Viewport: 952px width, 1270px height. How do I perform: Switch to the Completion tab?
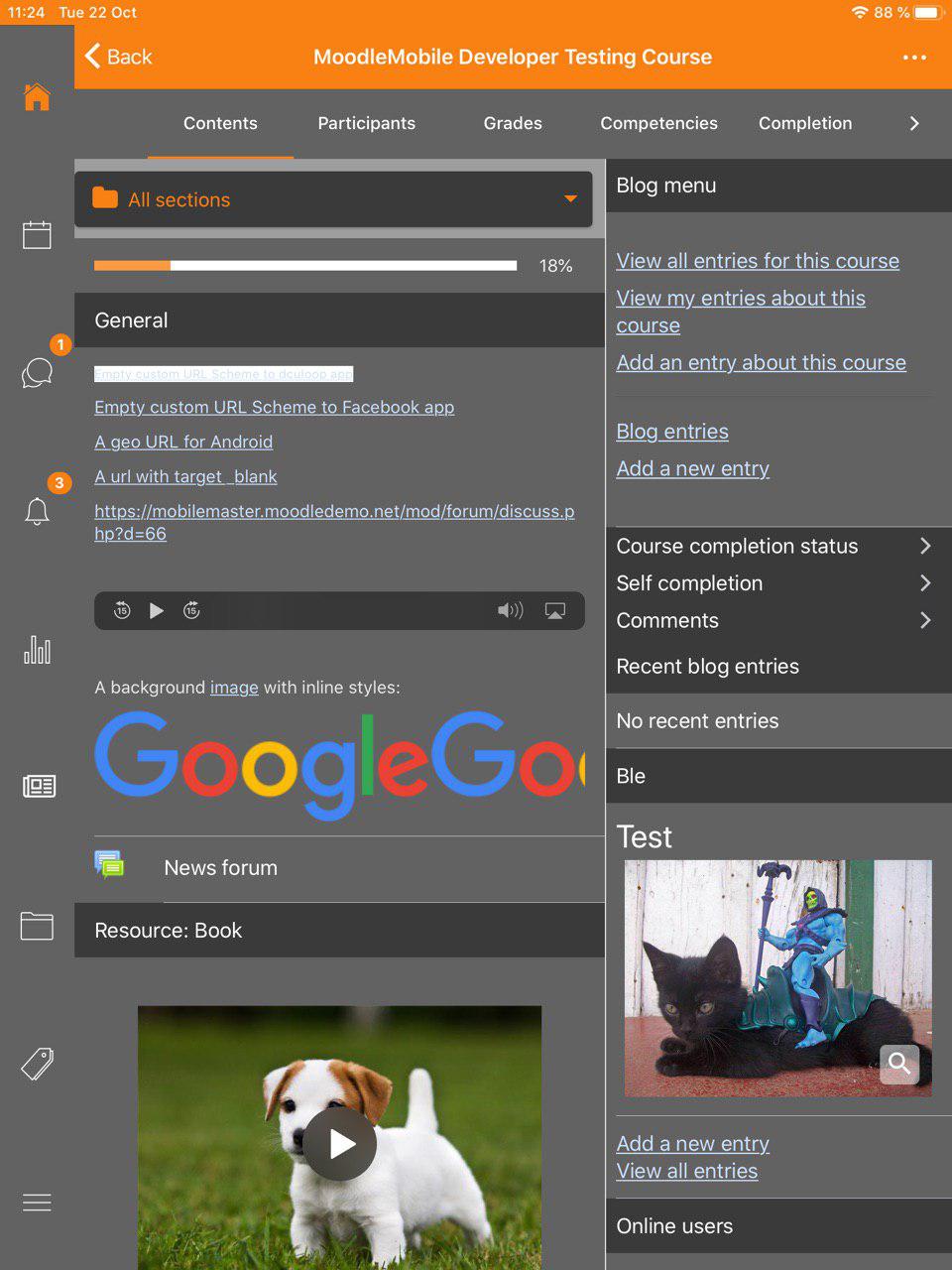(805, 123)
